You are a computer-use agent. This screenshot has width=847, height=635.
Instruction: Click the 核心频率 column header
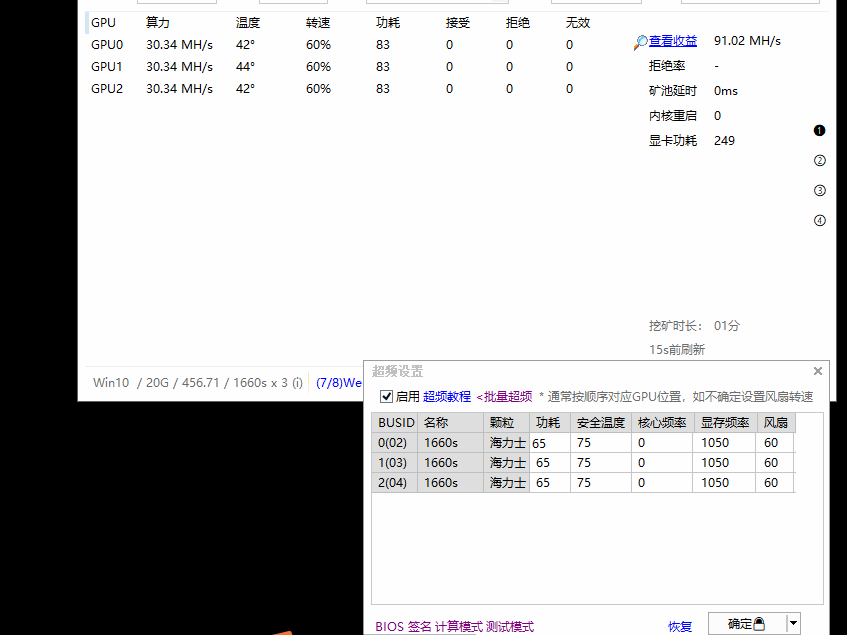pos(662,423)
